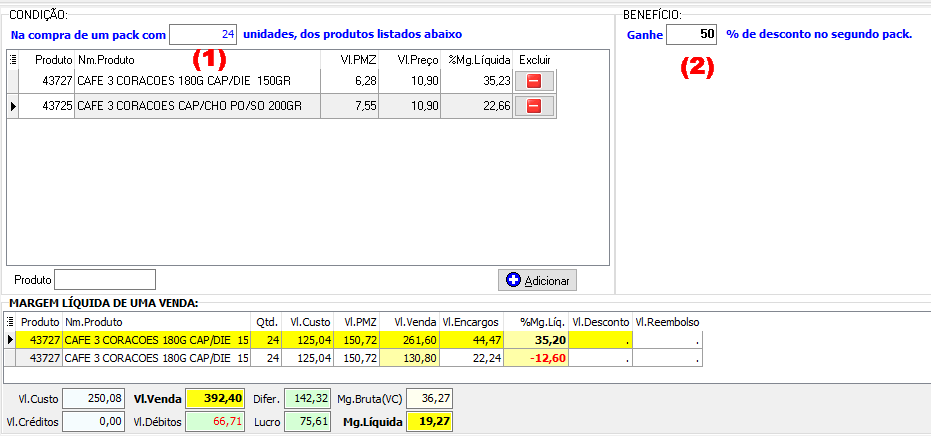Click the Qtd. column header
This screenshot has height=436, width=931.
[266, 322]
